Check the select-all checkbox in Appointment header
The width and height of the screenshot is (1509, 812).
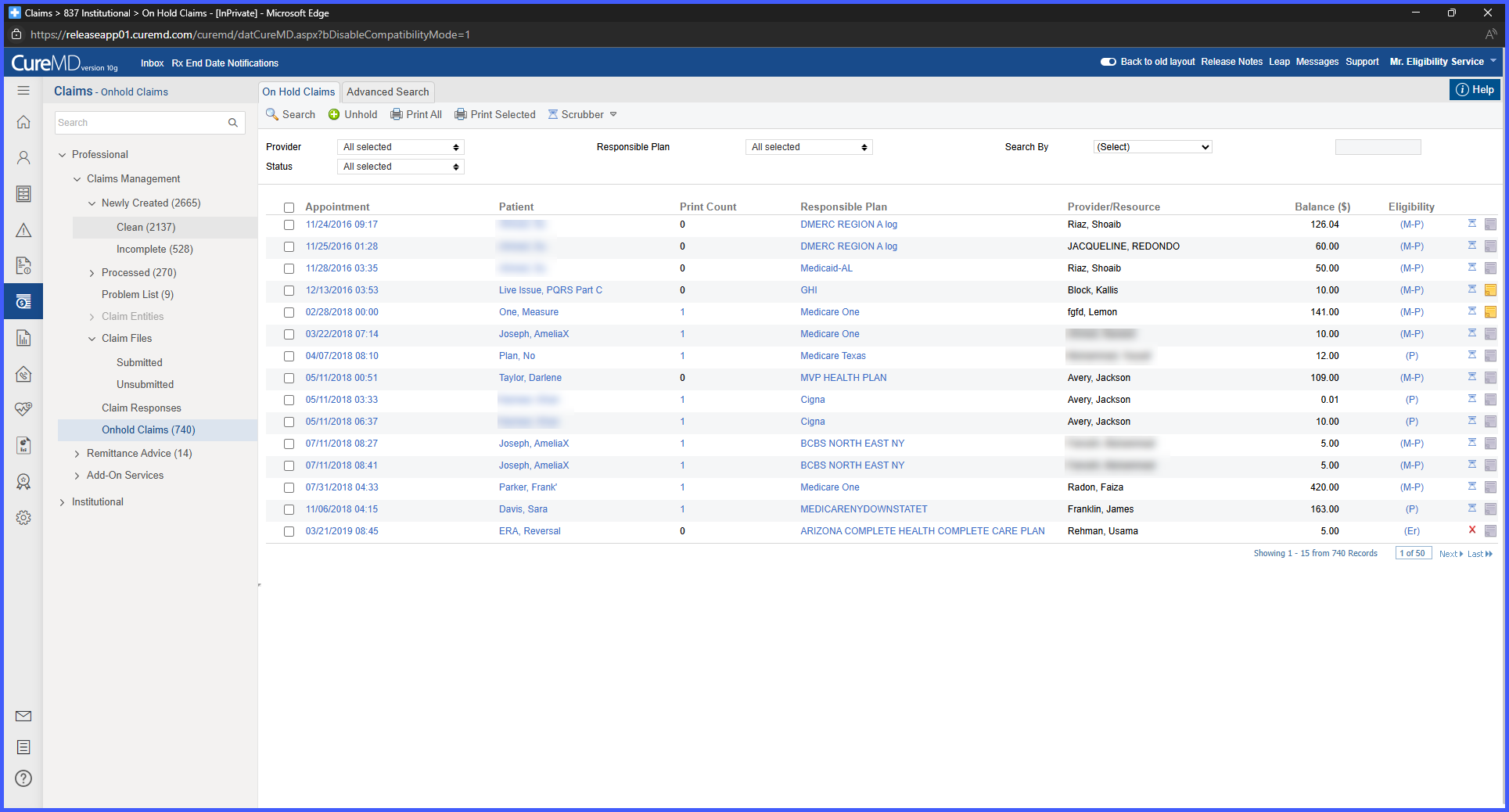pyautogui.click(x=289, y=207)
